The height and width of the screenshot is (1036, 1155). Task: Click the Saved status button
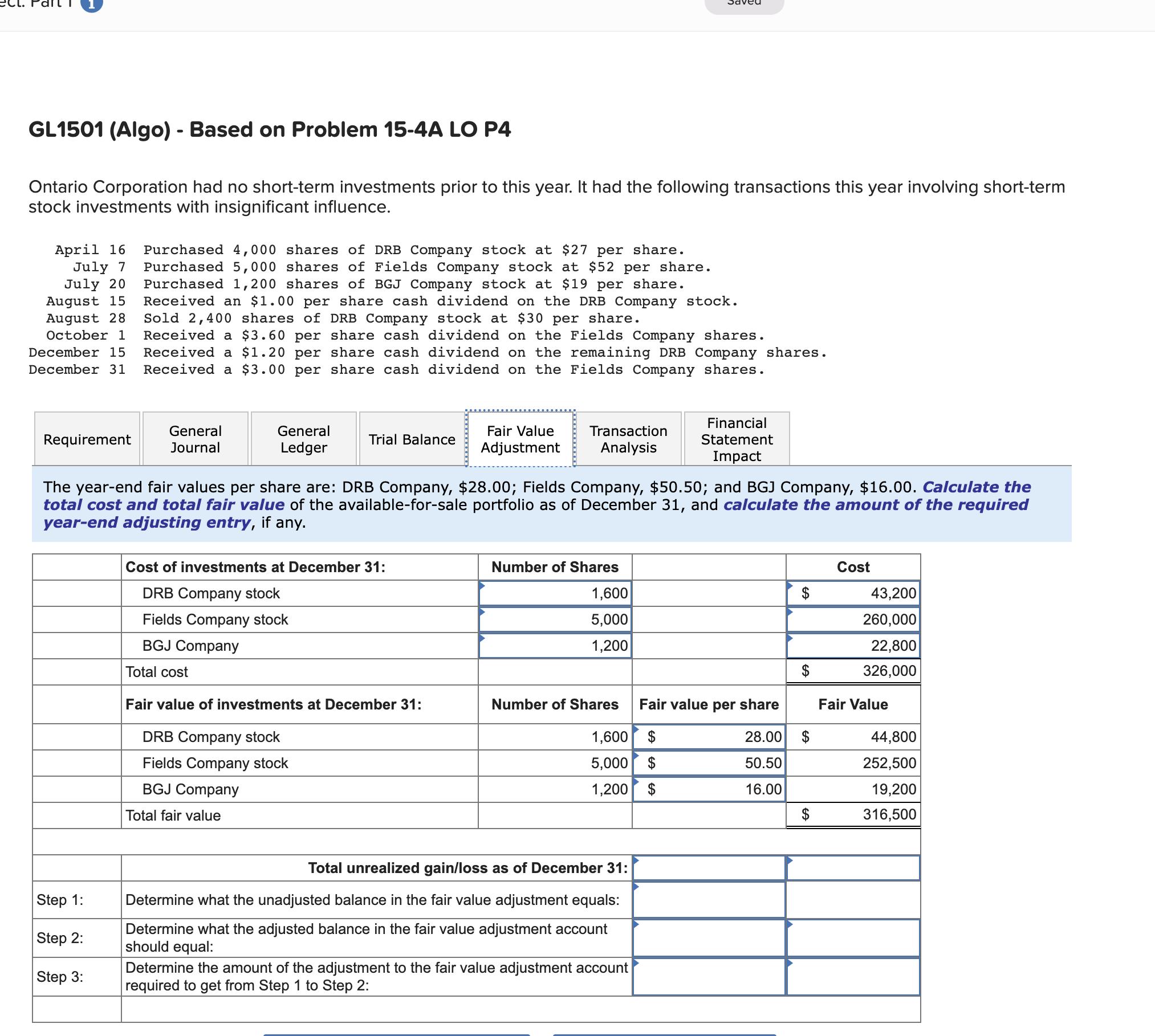(x=744, y=5)
